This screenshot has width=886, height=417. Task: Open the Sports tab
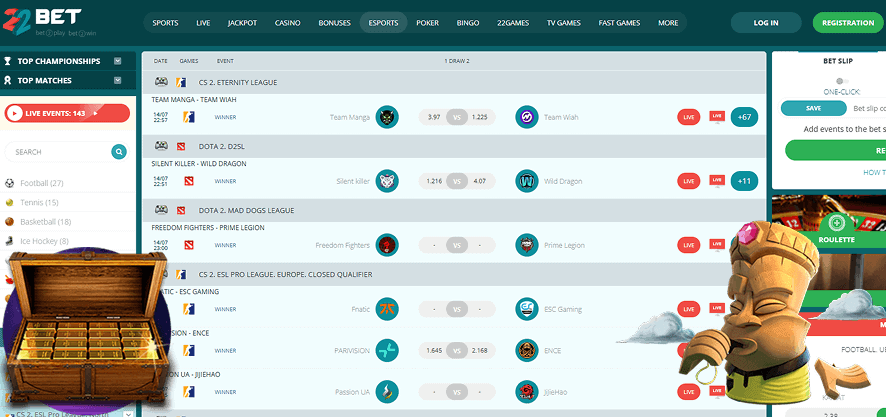[165, 23]
